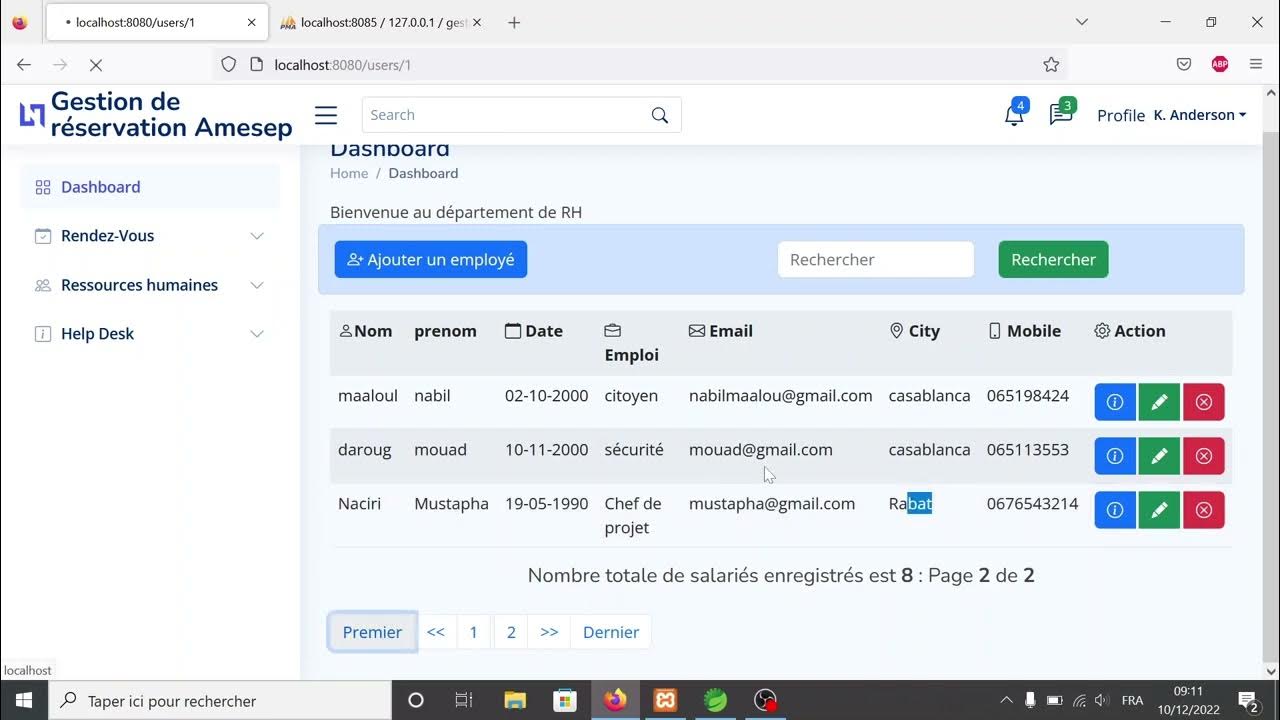The height and width of the screenshot is (720, 1280).
Task: Delete employee Naciri Mustapha
Action: coord(1204,510)
